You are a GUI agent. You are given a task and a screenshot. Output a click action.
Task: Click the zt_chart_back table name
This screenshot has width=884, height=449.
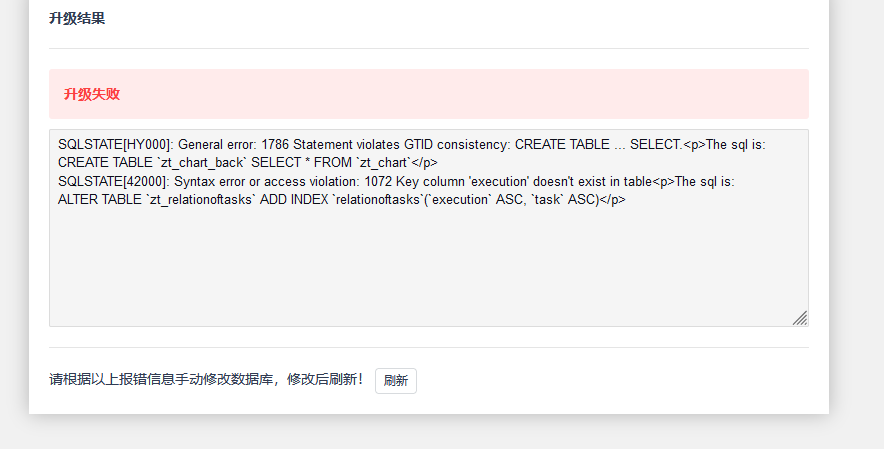[x=196, y=162]
